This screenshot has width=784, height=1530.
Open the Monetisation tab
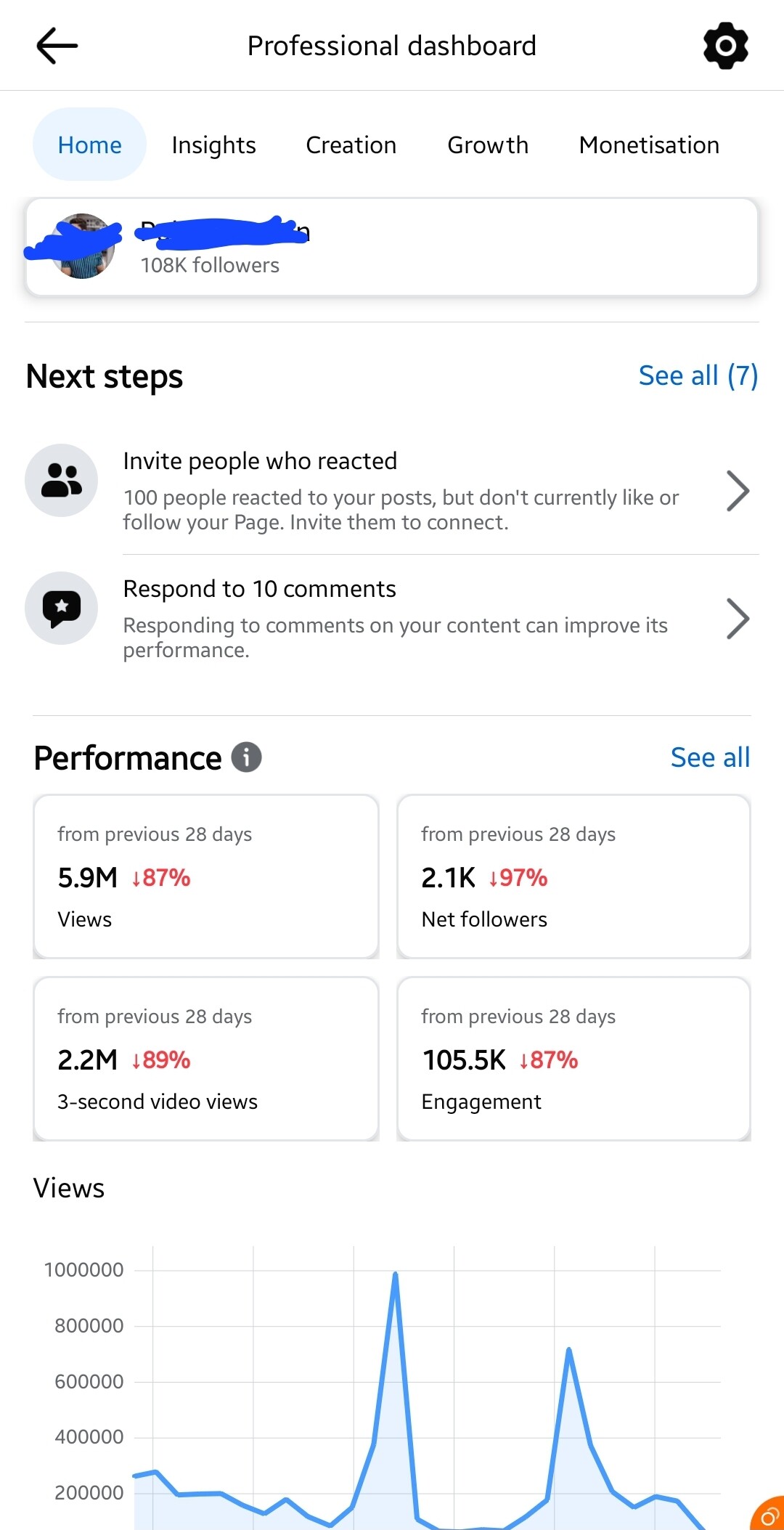649,145
